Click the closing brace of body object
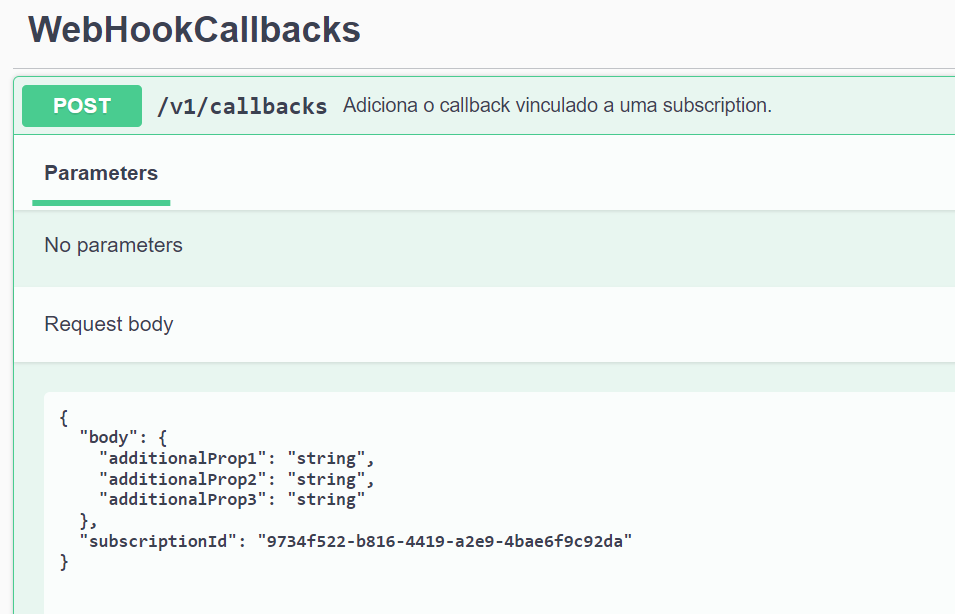The width and height of the screenshot is (955, 614). coord(86,521)
